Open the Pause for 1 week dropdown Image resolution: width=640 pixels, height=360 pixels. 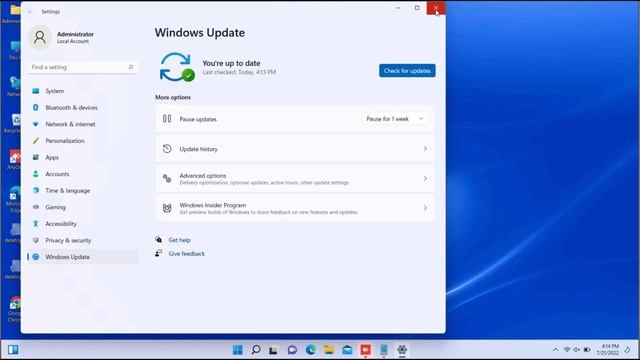[x=395, y=119]
